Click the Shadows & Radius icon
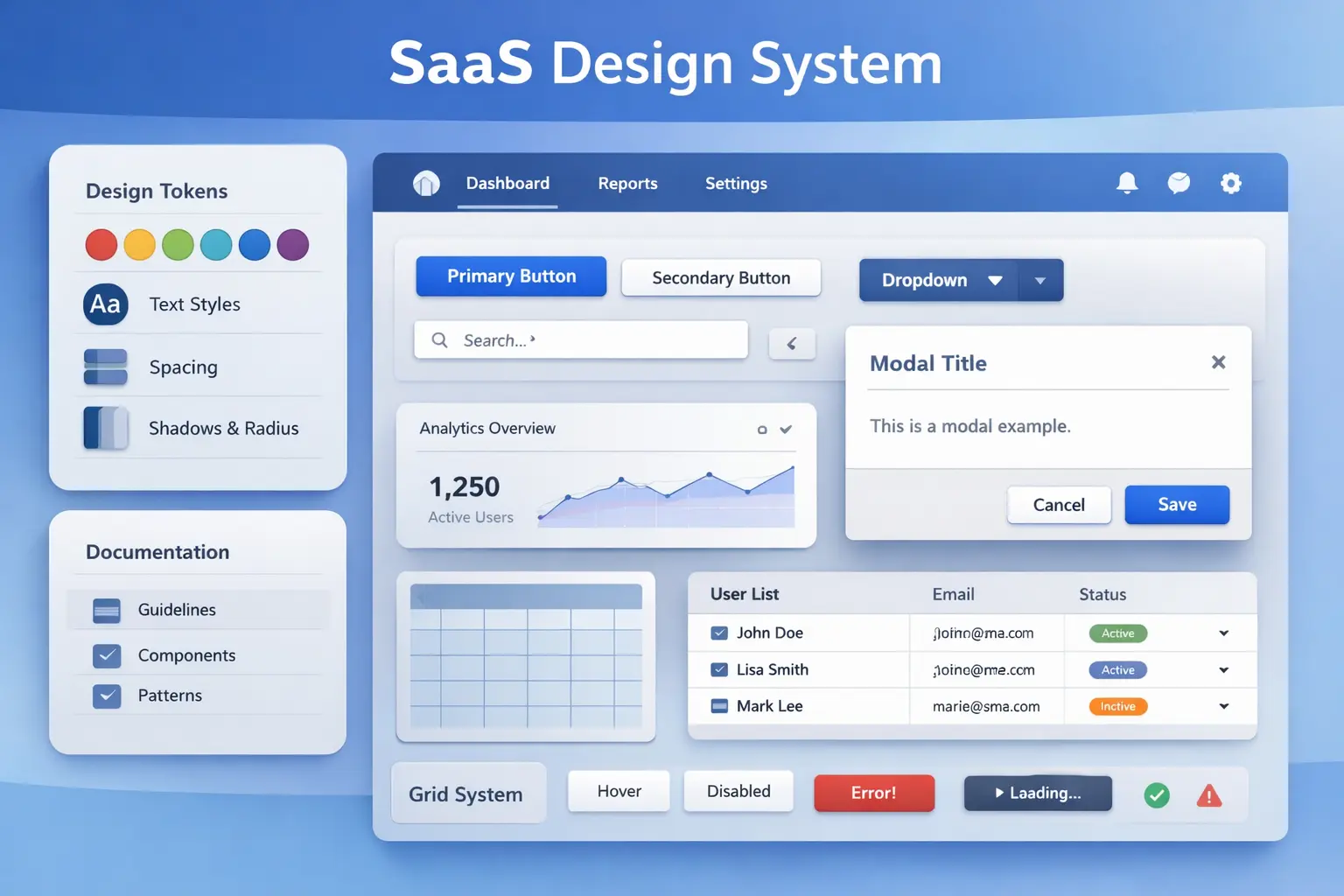 click(x=105, y=428)
